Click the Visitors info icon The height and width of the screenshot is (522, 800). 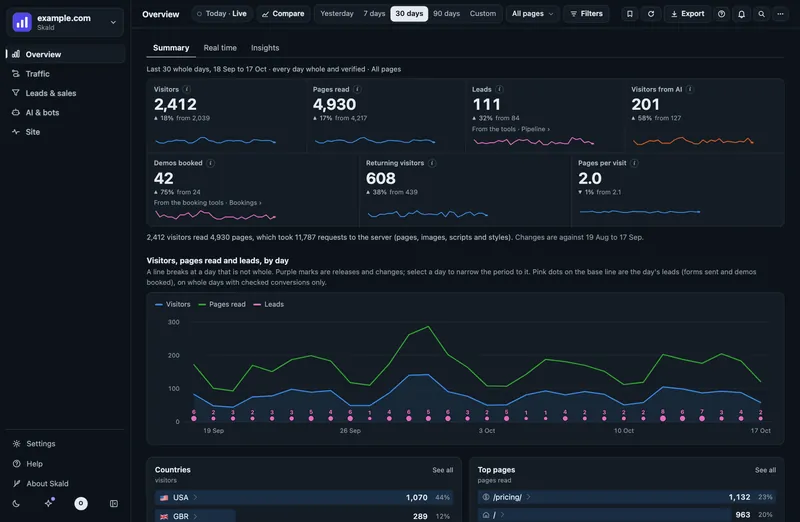187,89
